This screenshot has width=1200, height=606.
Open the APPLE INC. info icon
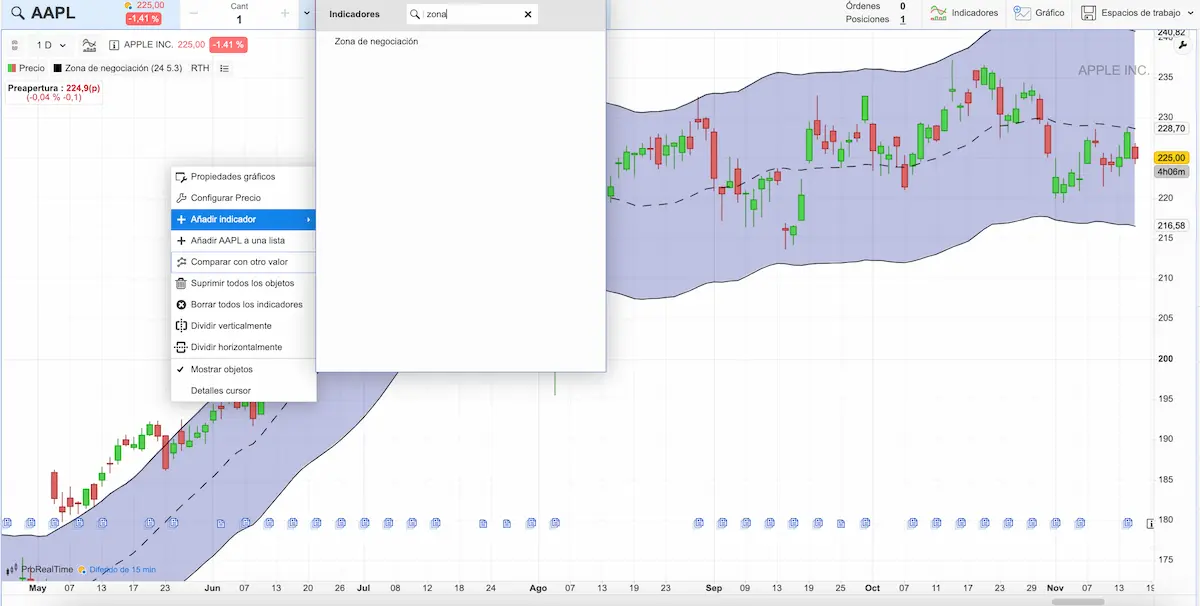click(114, 45)
